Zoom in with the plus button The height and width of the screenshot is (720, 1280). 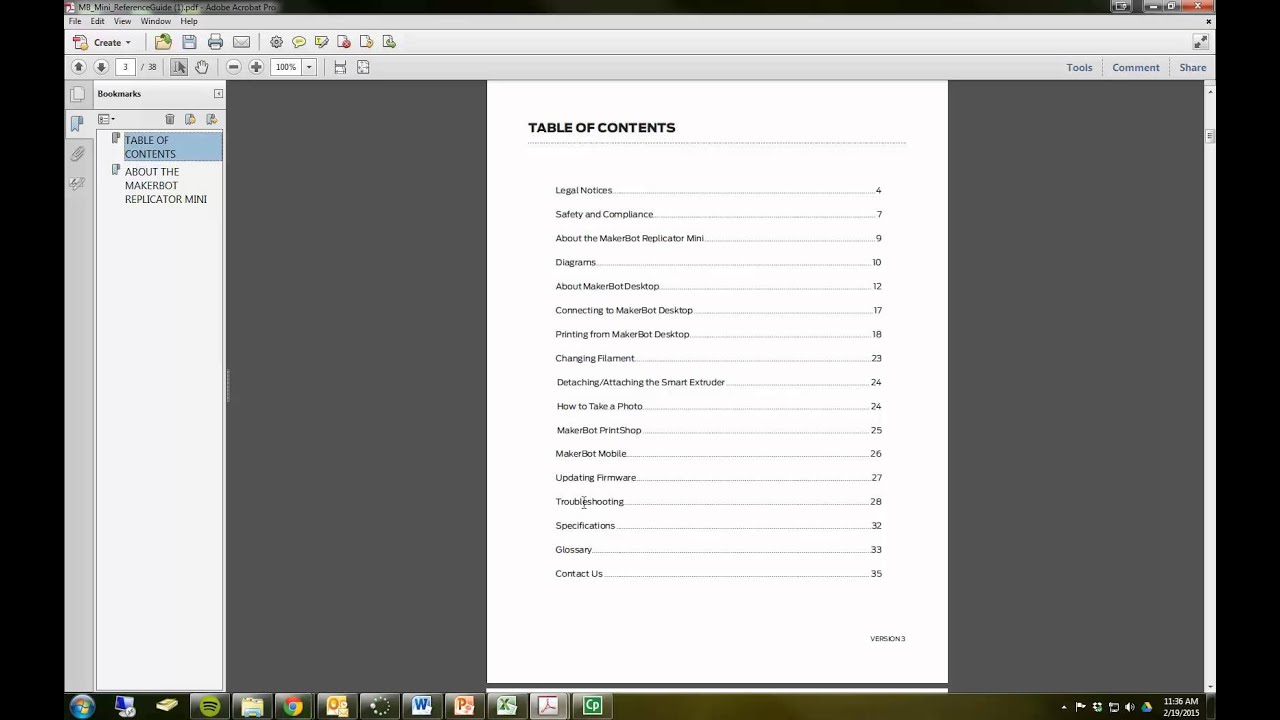click(x=256, y=67)
